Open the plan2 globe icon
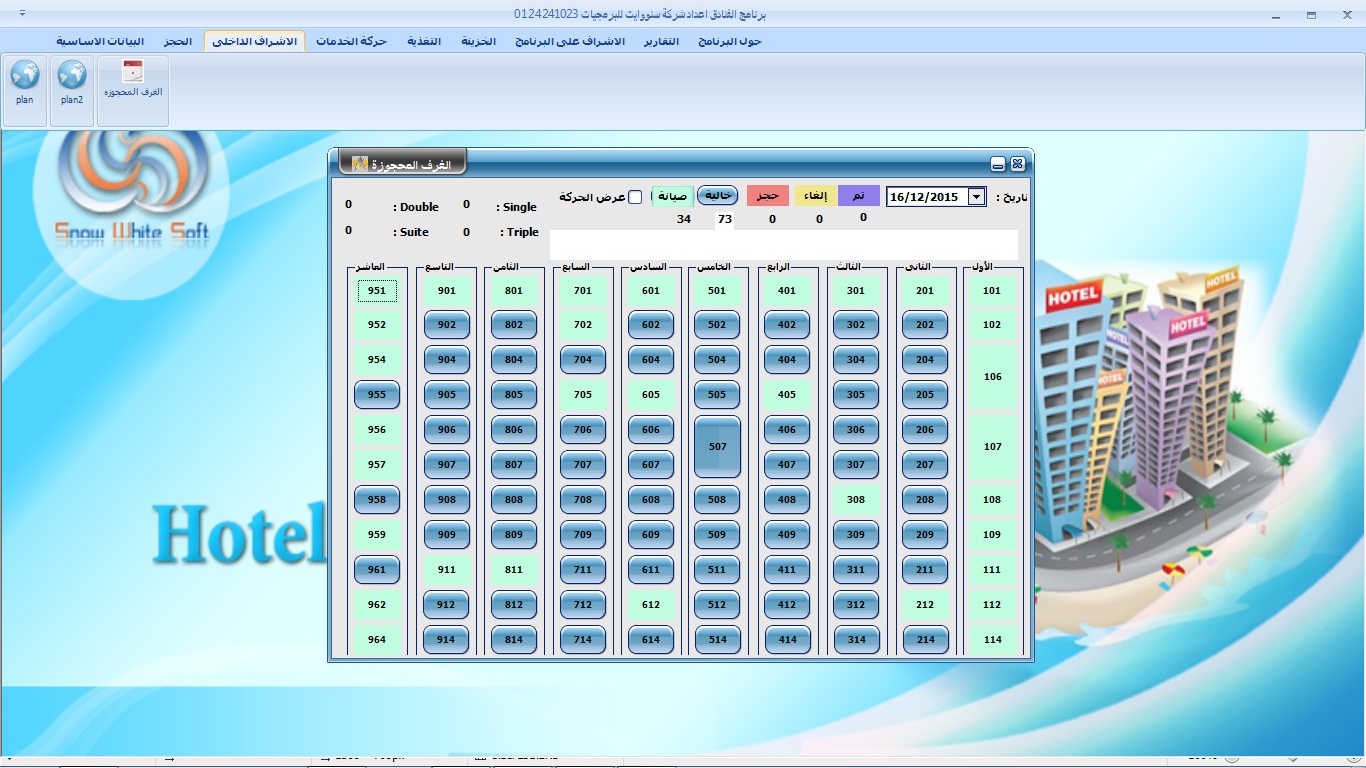 (72, 75)
